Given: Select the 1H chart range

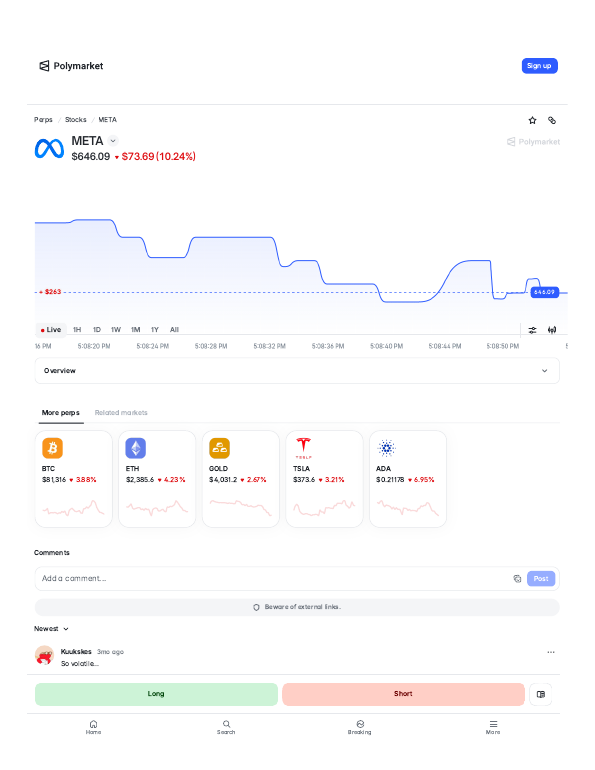Looking at the screenshot, I should pyautogui.click(x=77, y=330).
